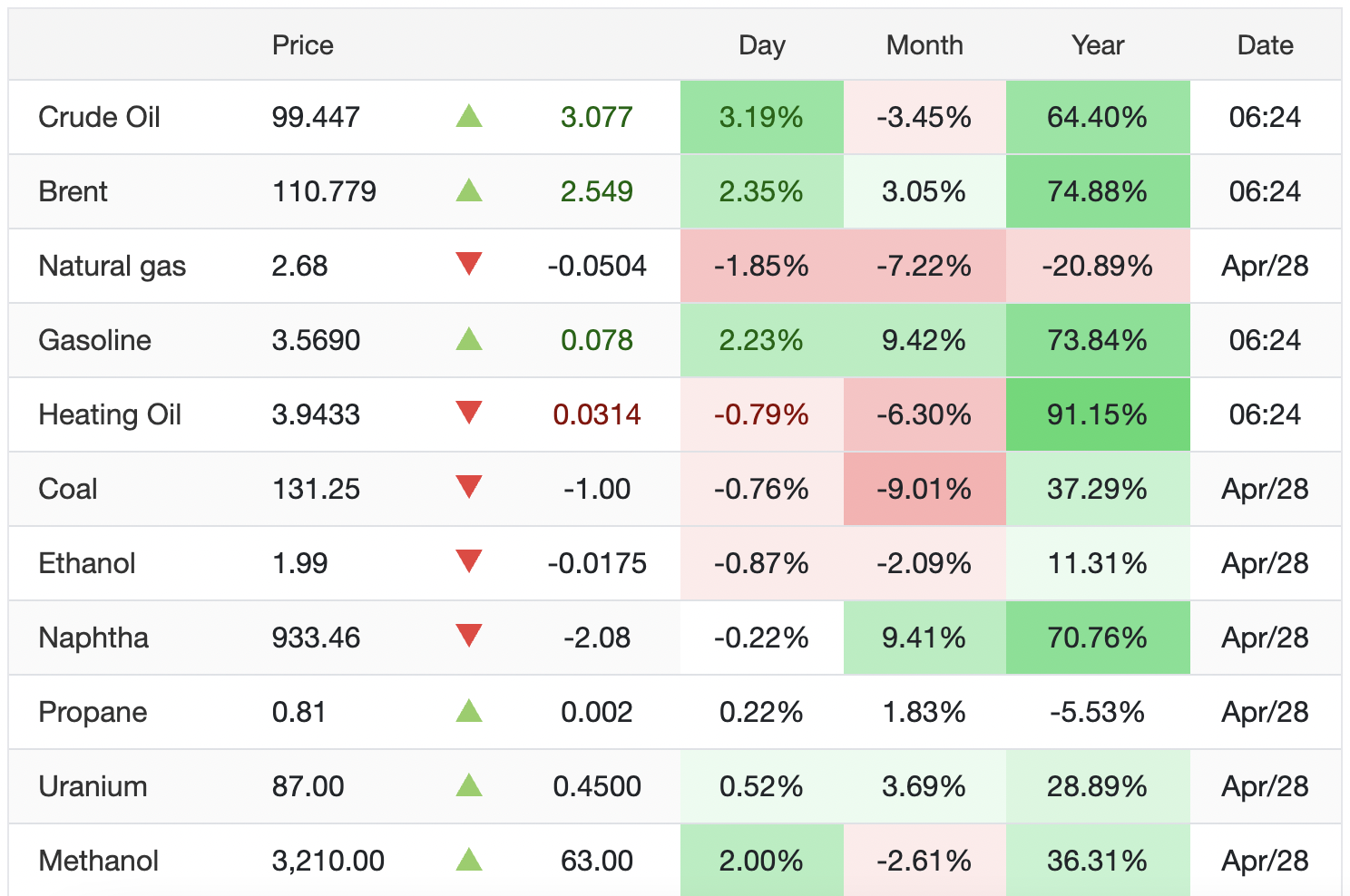Open the Crude Oil commodity link
This screenshot has height=896, width=1350.
tap(99, 117)
